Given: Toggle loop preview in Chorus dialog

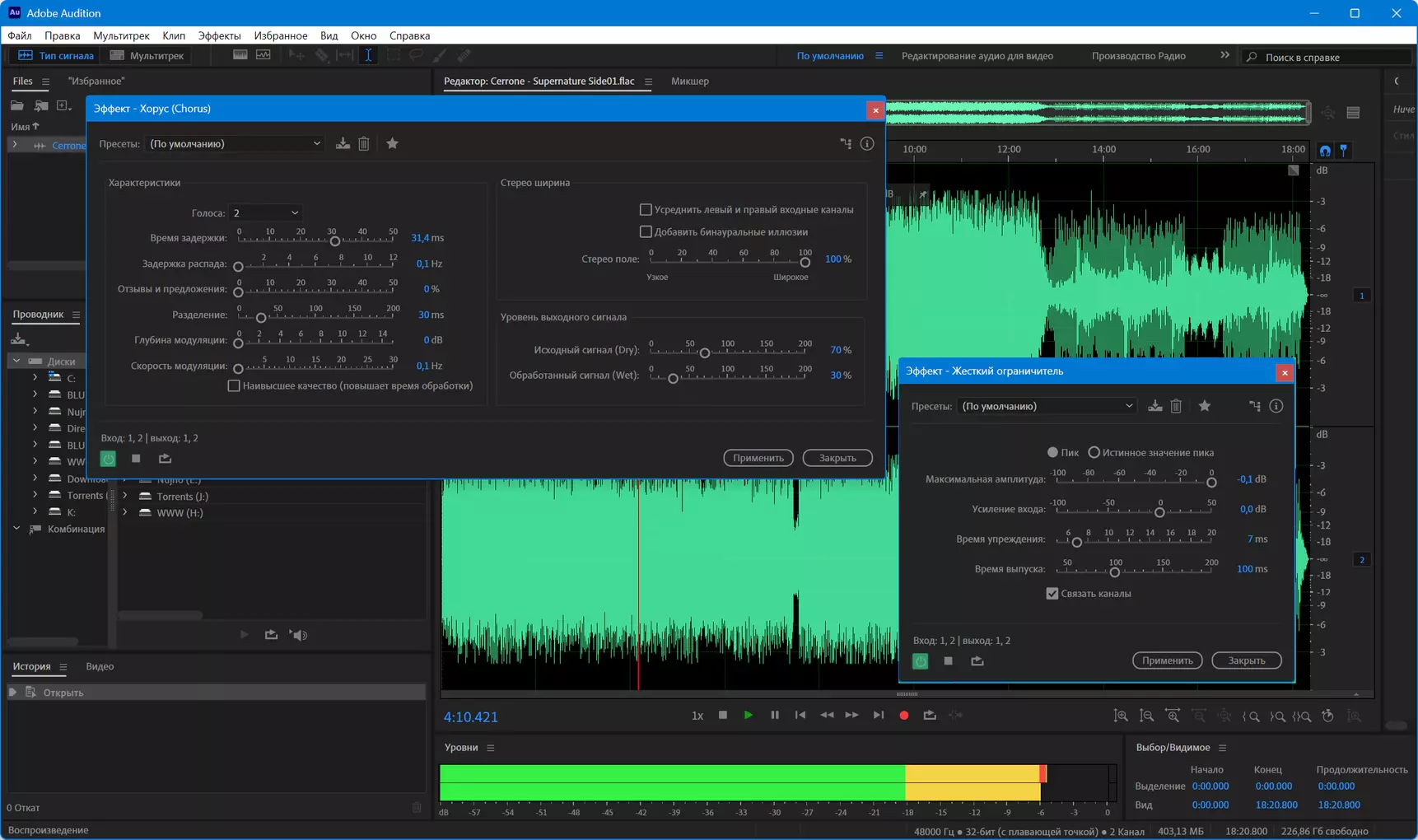Looking at the screenshot, I should click(x=165, y=459).
